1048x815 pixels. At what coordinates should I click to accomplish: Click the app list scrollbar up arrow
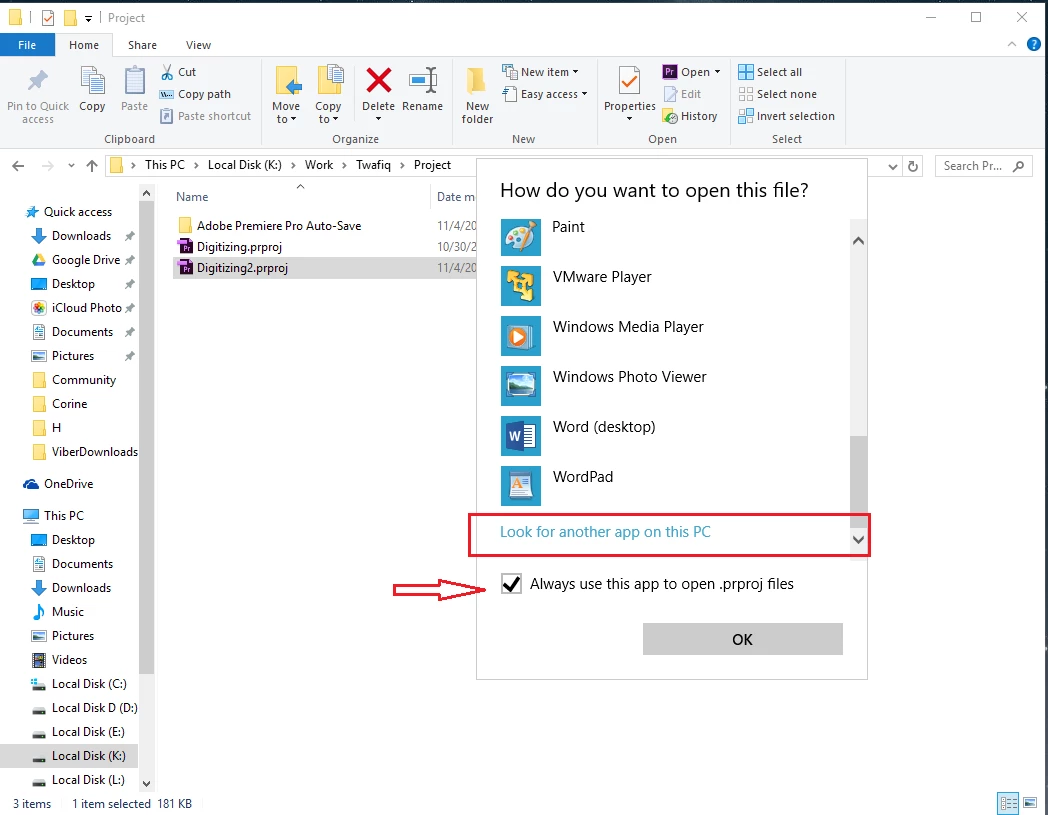pyautogui.click(x=858, y=241)
